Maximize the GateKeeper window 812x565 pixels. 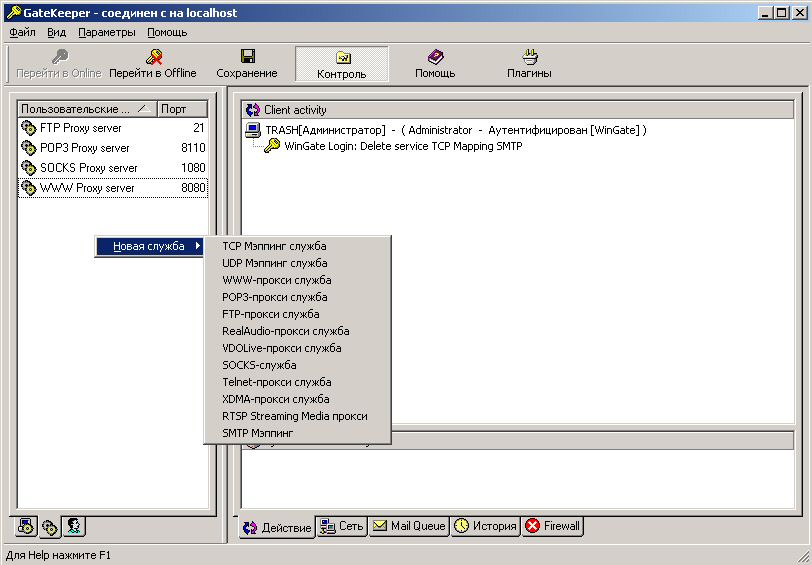(782, 13)
